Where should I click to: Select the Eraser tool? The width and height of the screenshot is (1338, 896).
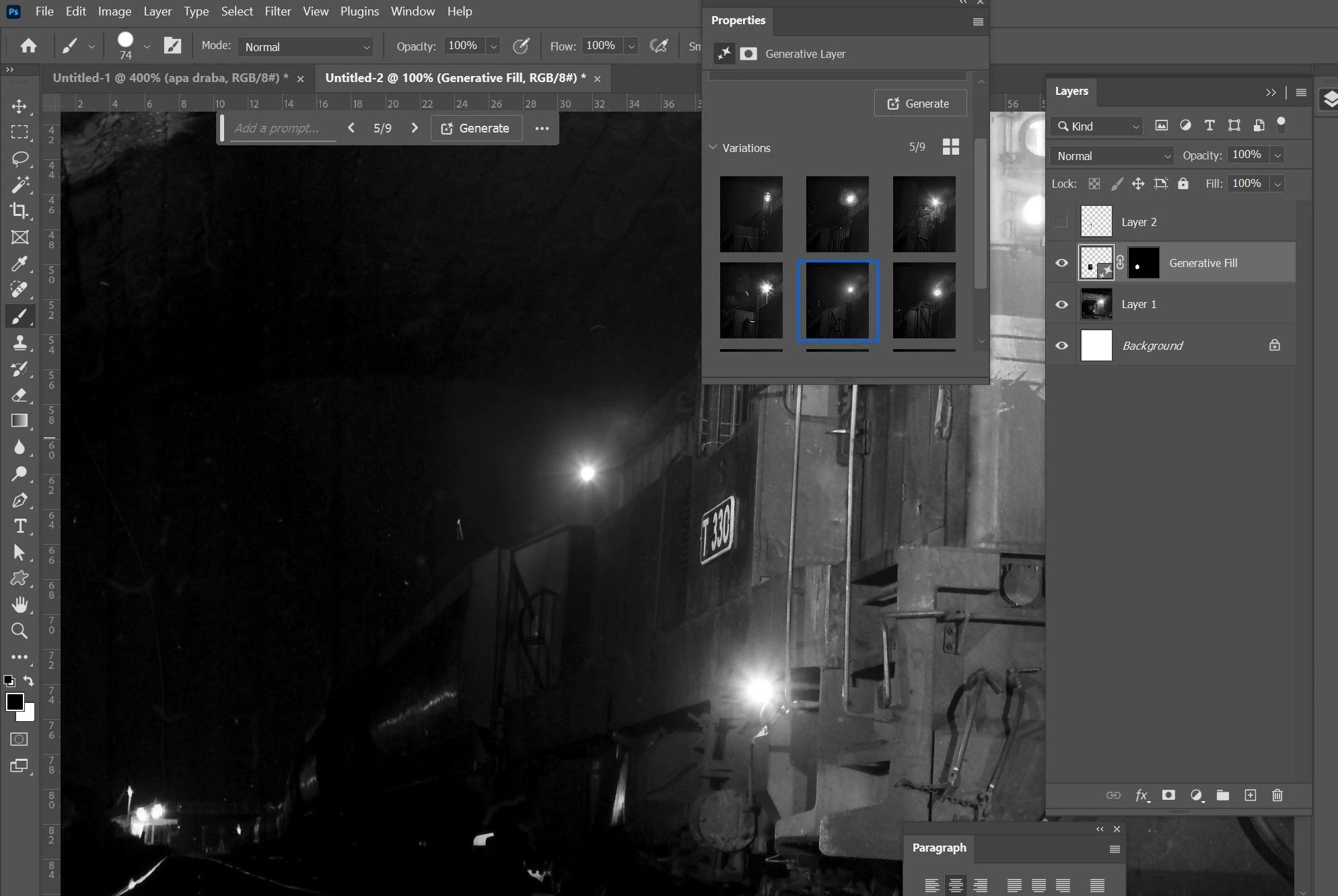[20, 395]
